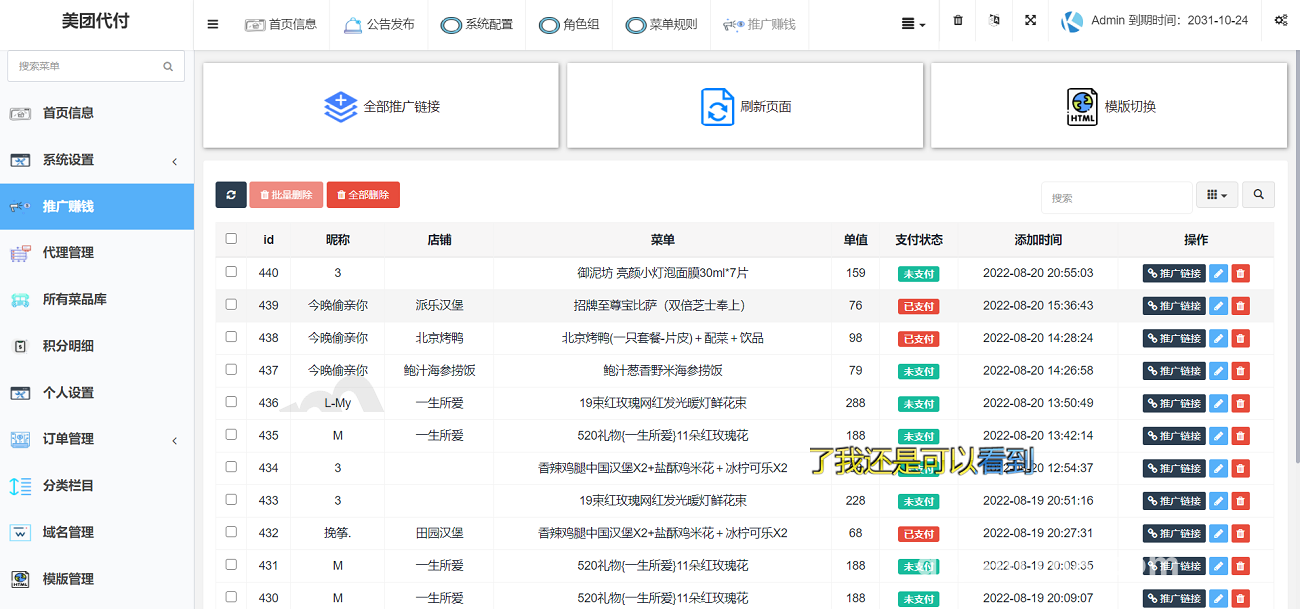Click the 已支付 status badge in row 439
This screenshot has height=609, width=1300.
click(918, 306)
